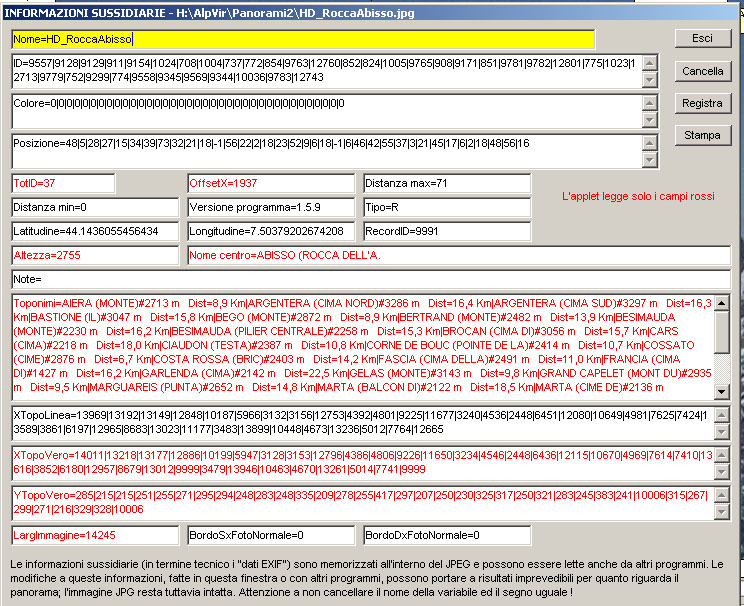This screenshot has width=744, height=606.
Task: Click the Colore box scroll-up arrow
Action: (650, 103)
